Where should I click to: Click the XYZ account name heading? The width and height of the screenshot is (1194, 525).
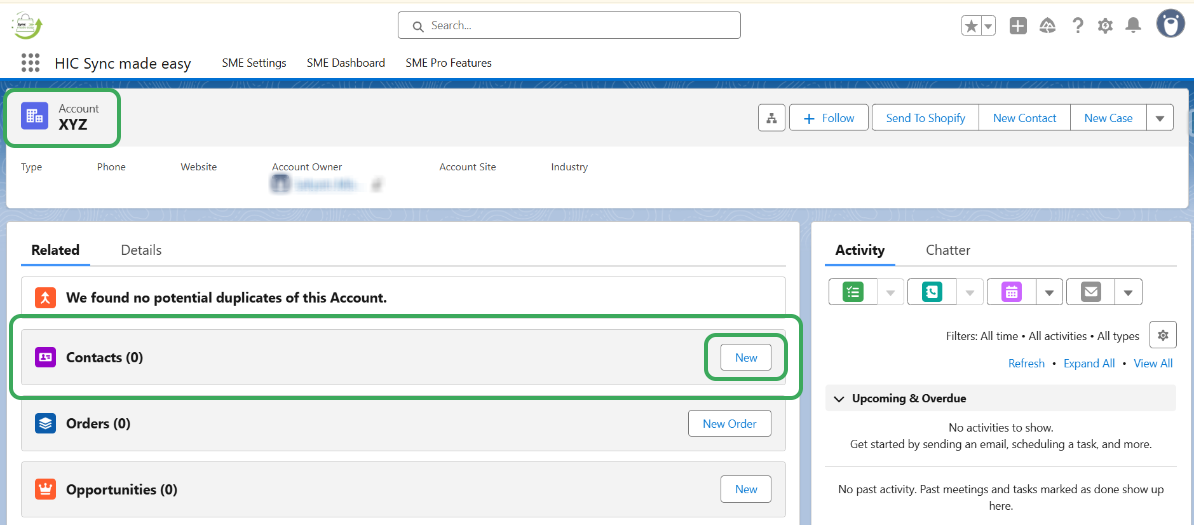pos(73,124)
